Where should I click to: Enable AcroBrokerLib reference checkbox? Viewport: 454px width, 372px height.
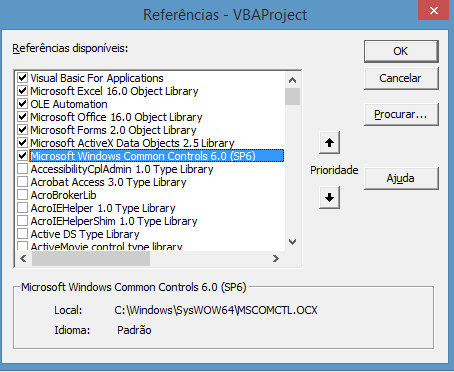pyautogui.click(x=22, y=195)
